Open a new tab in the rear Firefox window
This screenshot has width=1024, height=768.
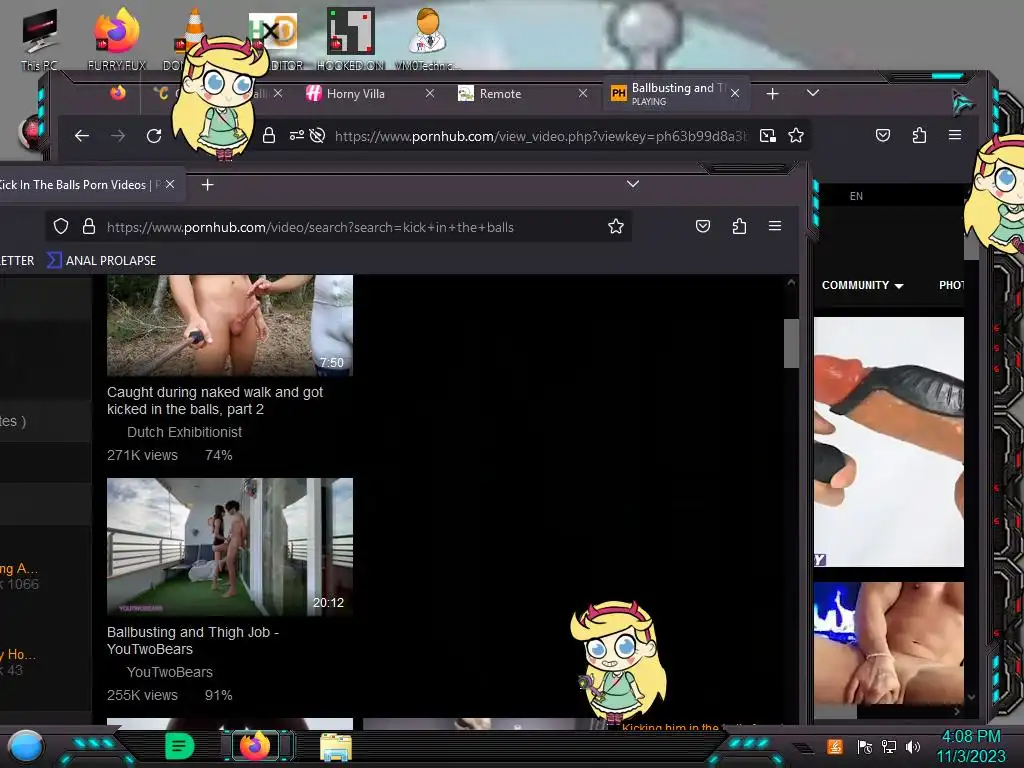tap(773, 94)
